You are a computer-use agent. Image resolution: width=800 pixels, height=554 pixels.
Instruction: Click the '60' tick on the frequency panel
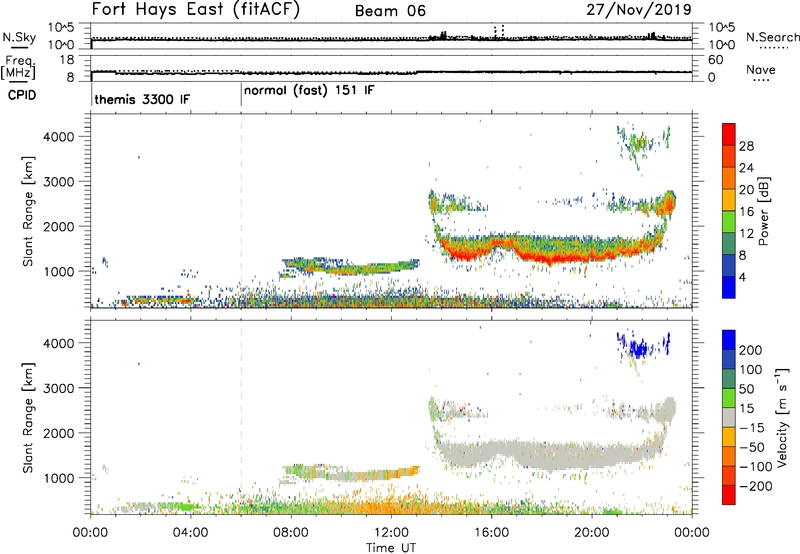click(715, 60)
